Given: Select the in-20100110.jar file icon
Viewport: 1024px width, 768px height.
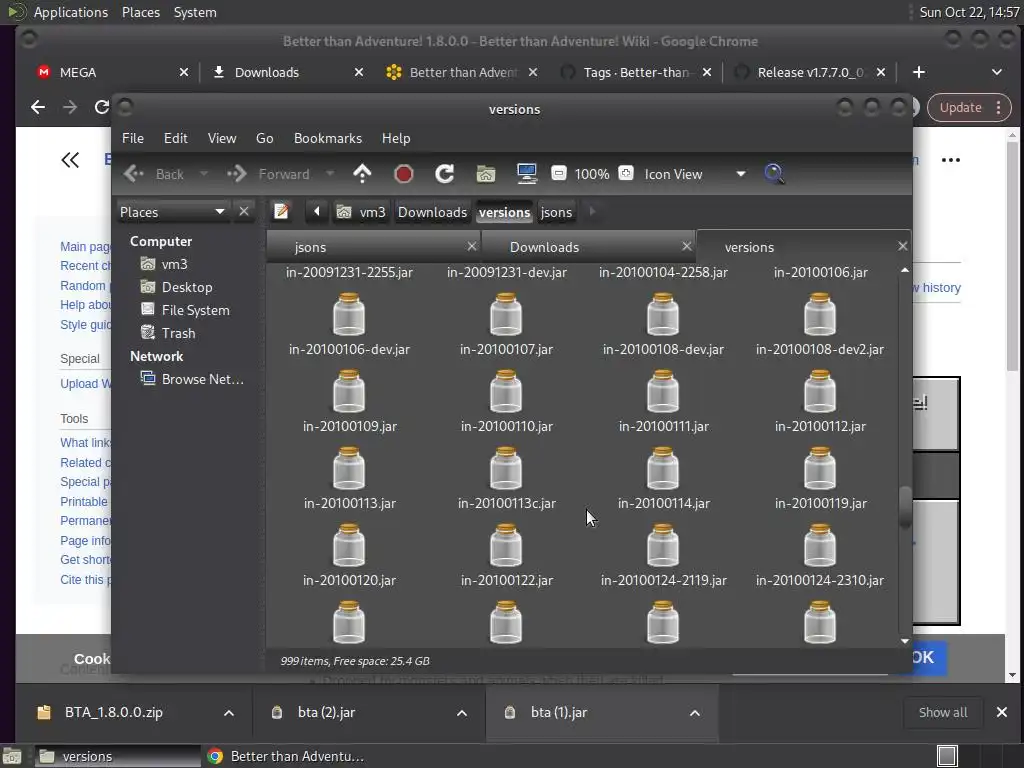Looking at the screenshot, I should (506, 391).
